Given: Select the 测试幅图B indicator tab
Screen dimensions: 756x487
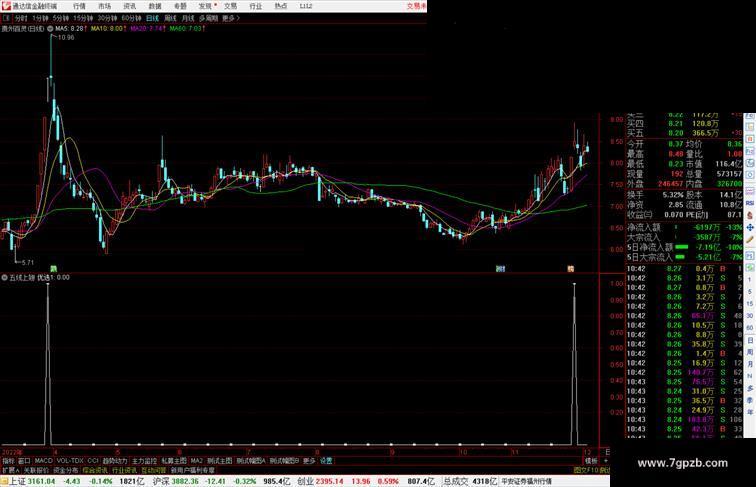Looking at the screenshot, I should tap(284, 461).
